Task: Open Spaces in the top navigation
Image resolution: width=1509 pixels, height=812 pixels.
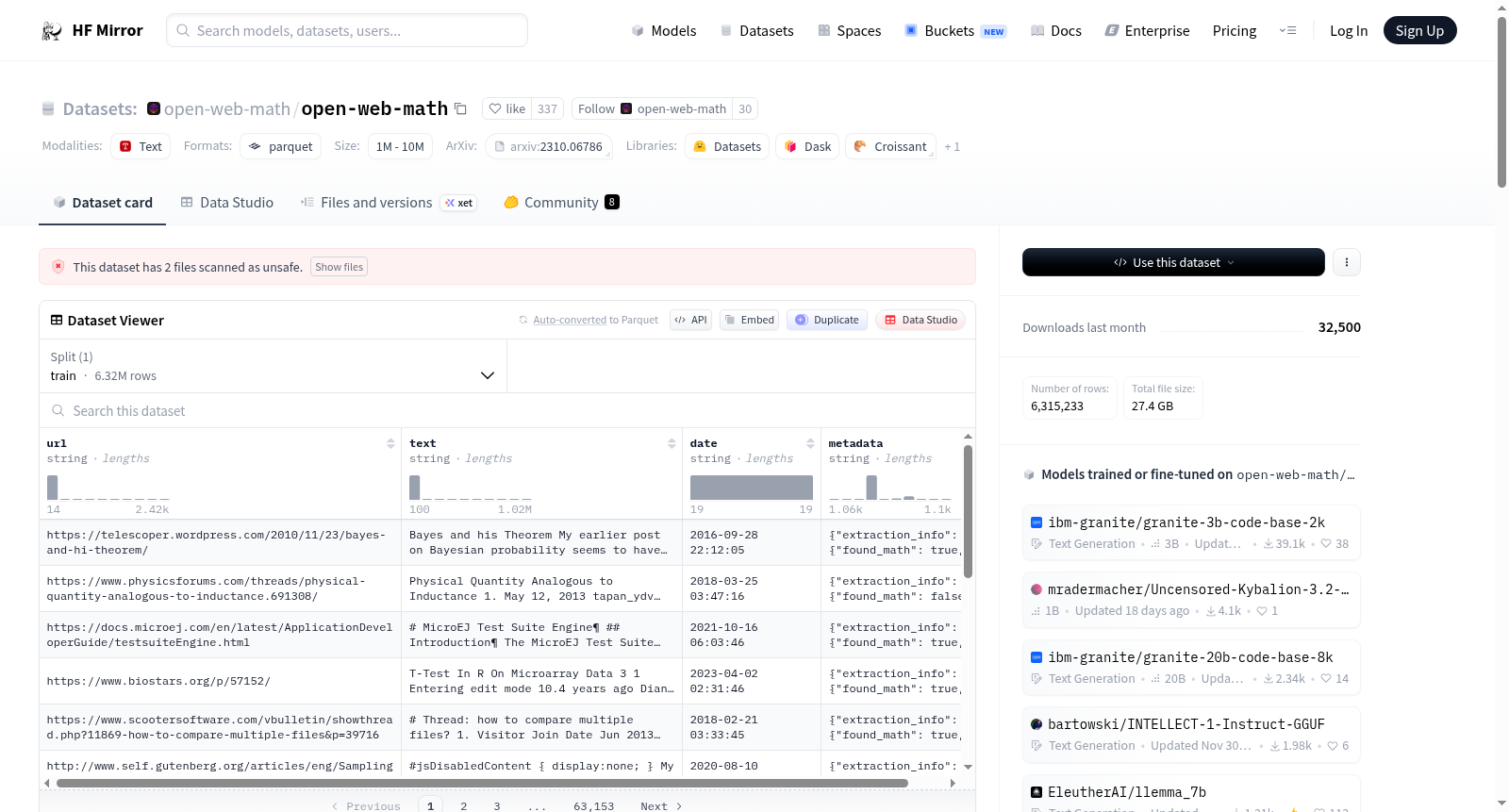Action: [850, 31]
